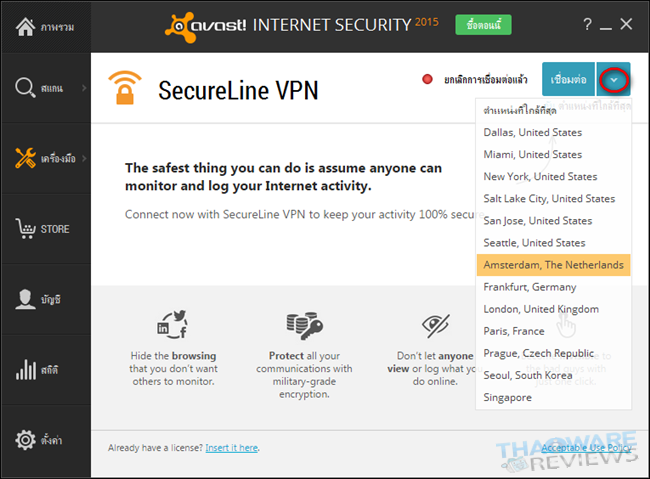
Task: Pick Singapore from the server list
Action: (509, 397)
